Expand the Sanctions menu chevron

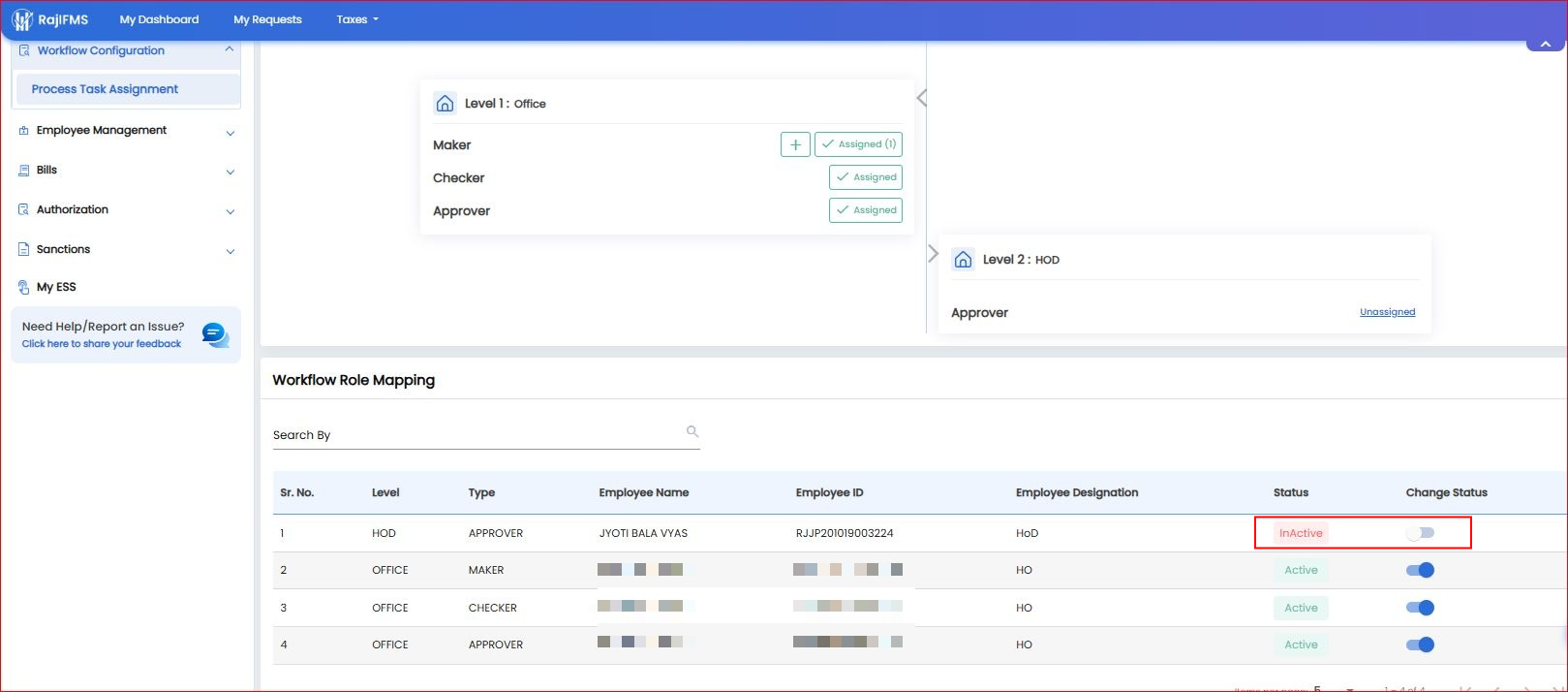coord(230,252)
